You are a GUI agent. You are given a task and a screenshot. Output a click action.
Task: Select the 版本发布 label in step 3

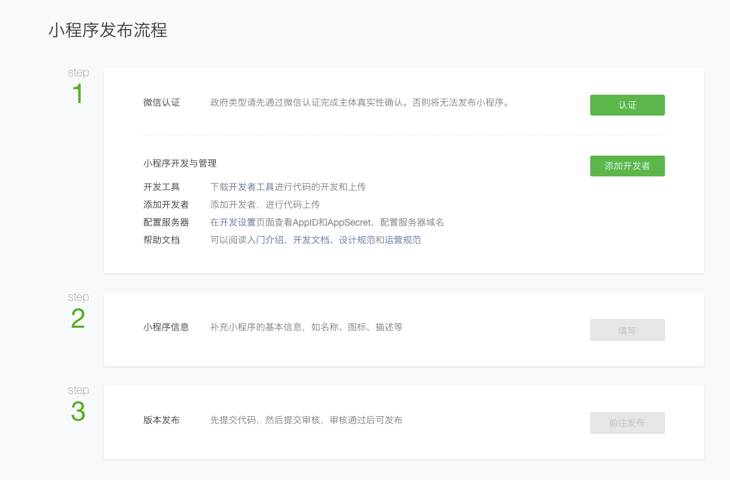[x=161, y=420]
